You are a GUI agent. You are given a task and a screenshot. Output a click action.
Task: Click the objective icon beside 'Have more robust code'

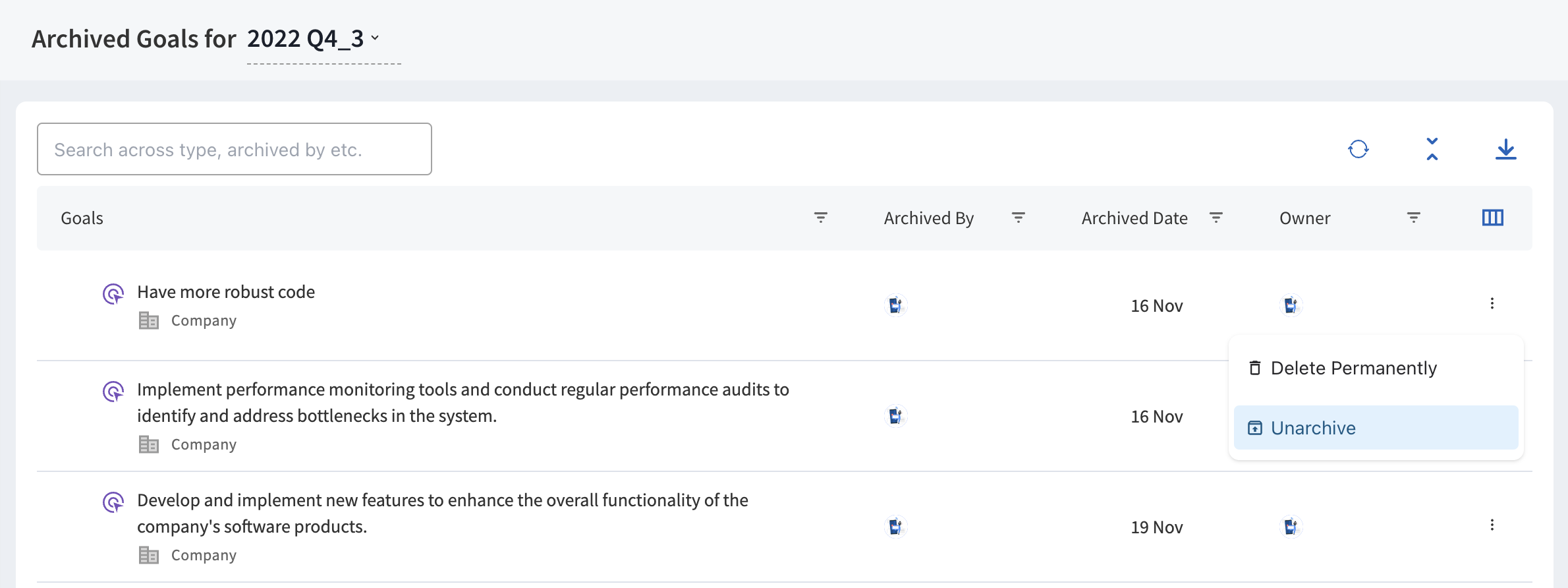(113, 293)
